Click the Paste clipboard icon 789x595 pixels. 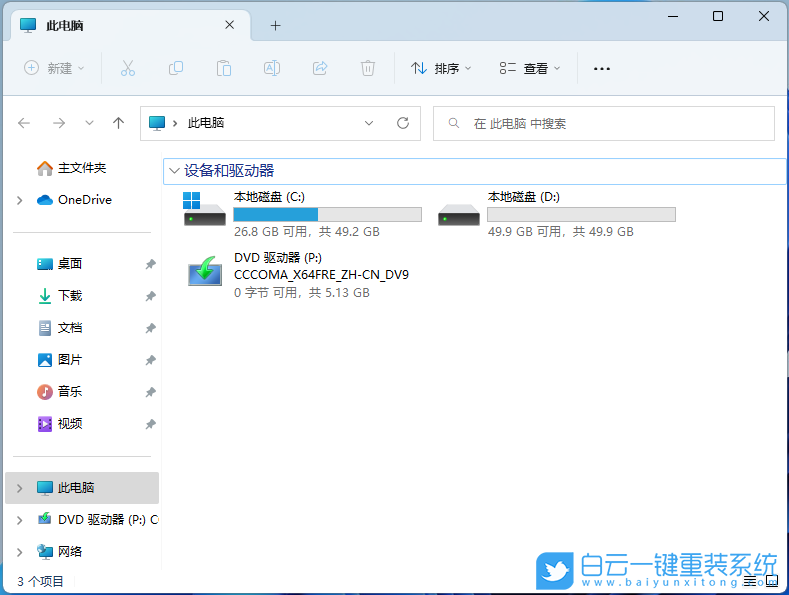pos(224,68)
